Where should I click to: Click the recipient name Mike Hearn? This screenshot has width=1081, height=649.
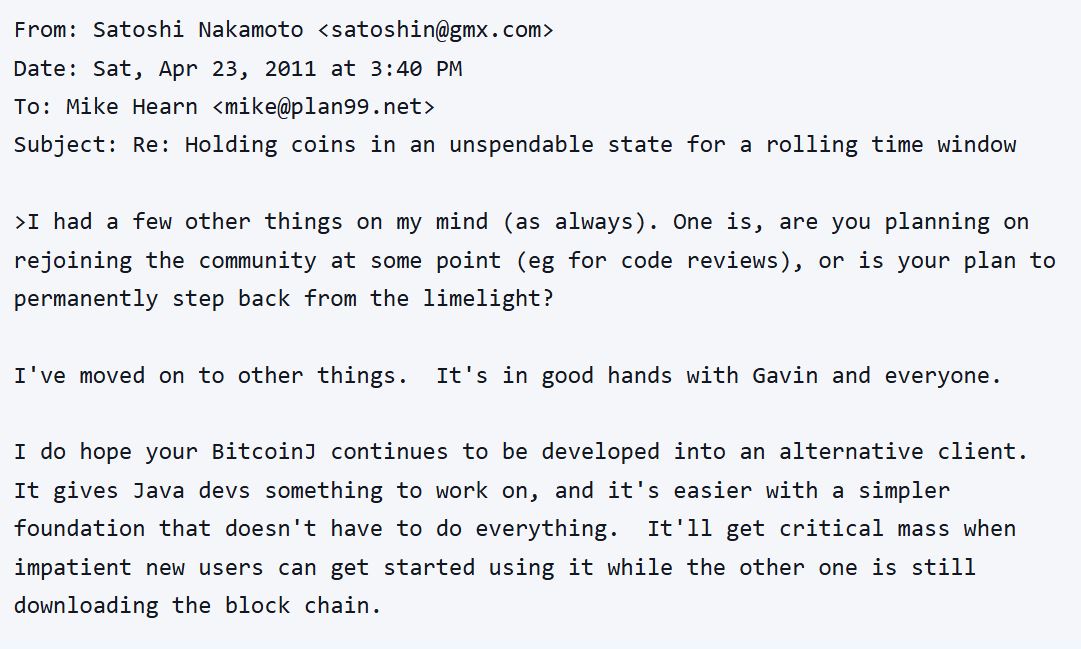click(x=131, y=106)
